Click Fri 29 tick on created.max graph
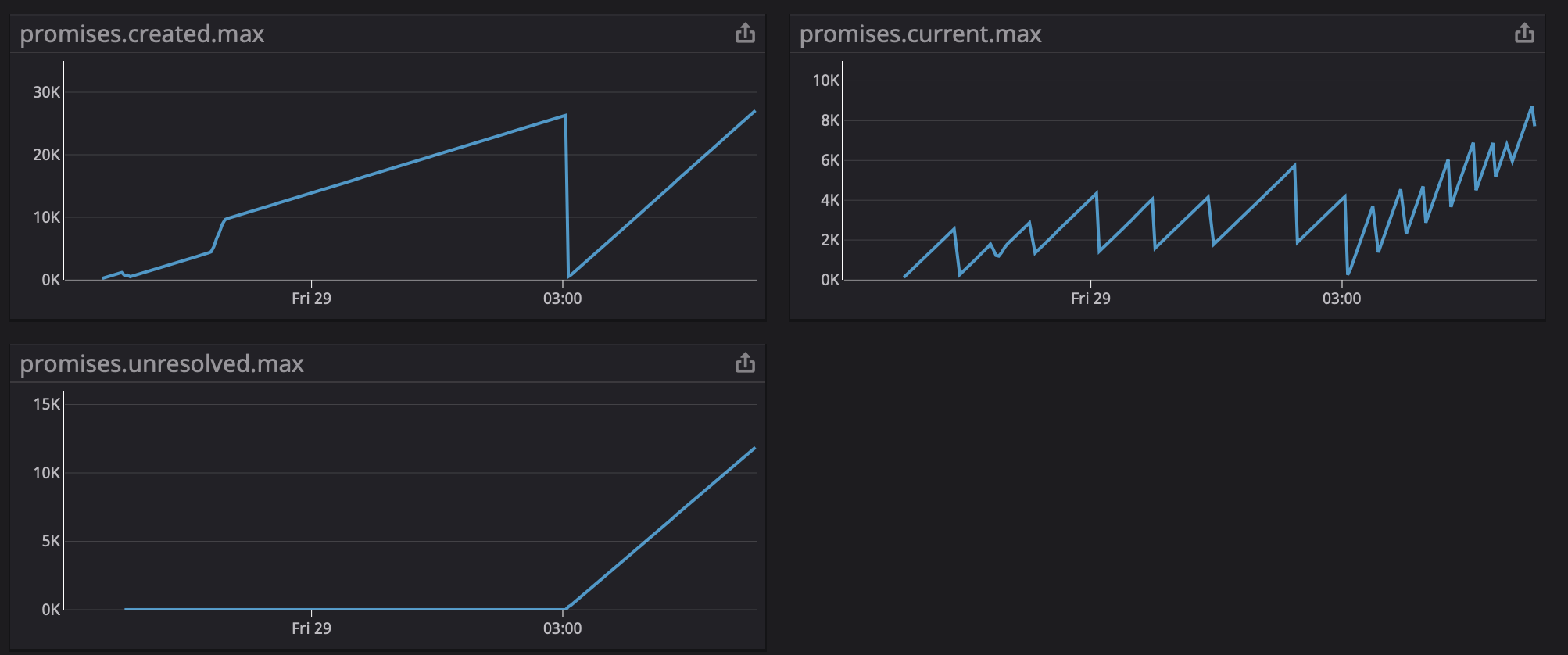Viewport: 1568px width, 655px height. coord(311,298)
